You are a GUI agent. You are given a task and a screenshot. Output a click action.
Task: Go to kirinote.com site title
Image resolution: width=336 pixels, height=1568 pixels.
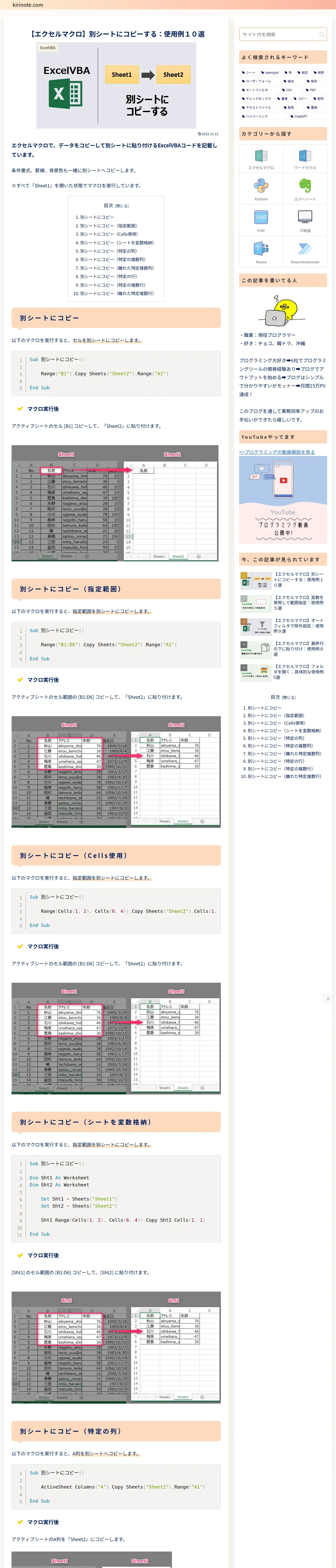pyautogui.click(x=28, y=5)
